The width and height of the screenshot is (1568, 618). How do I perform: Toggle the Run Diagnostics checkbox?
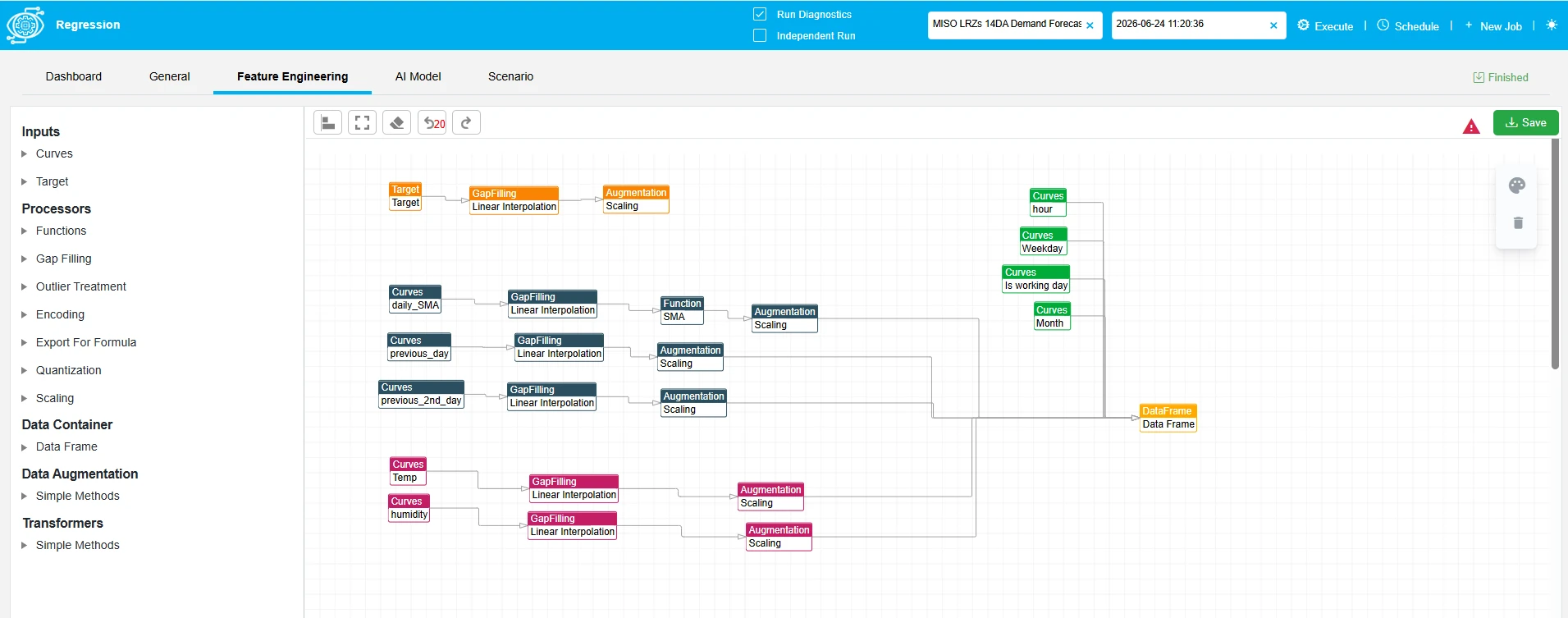point(760,14)
